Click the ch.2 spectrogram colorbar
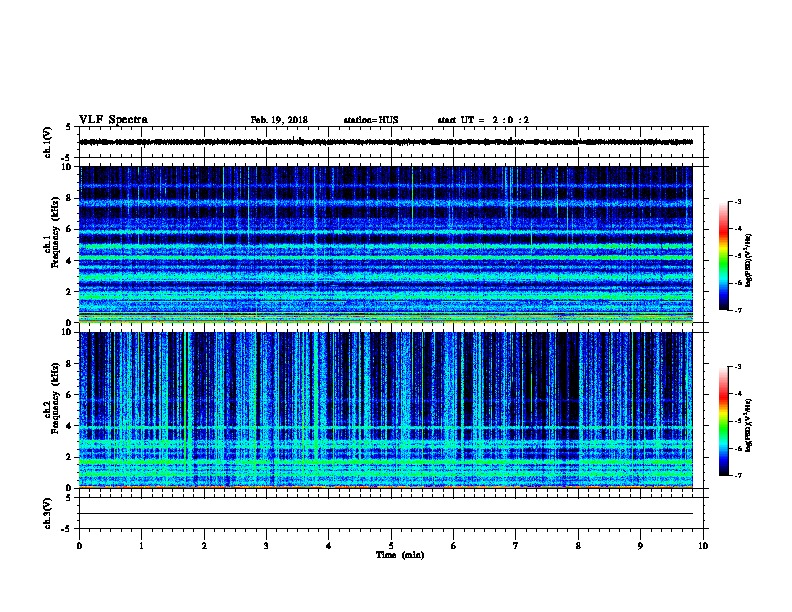Screen dimensions: 792x612 [723, 421]
